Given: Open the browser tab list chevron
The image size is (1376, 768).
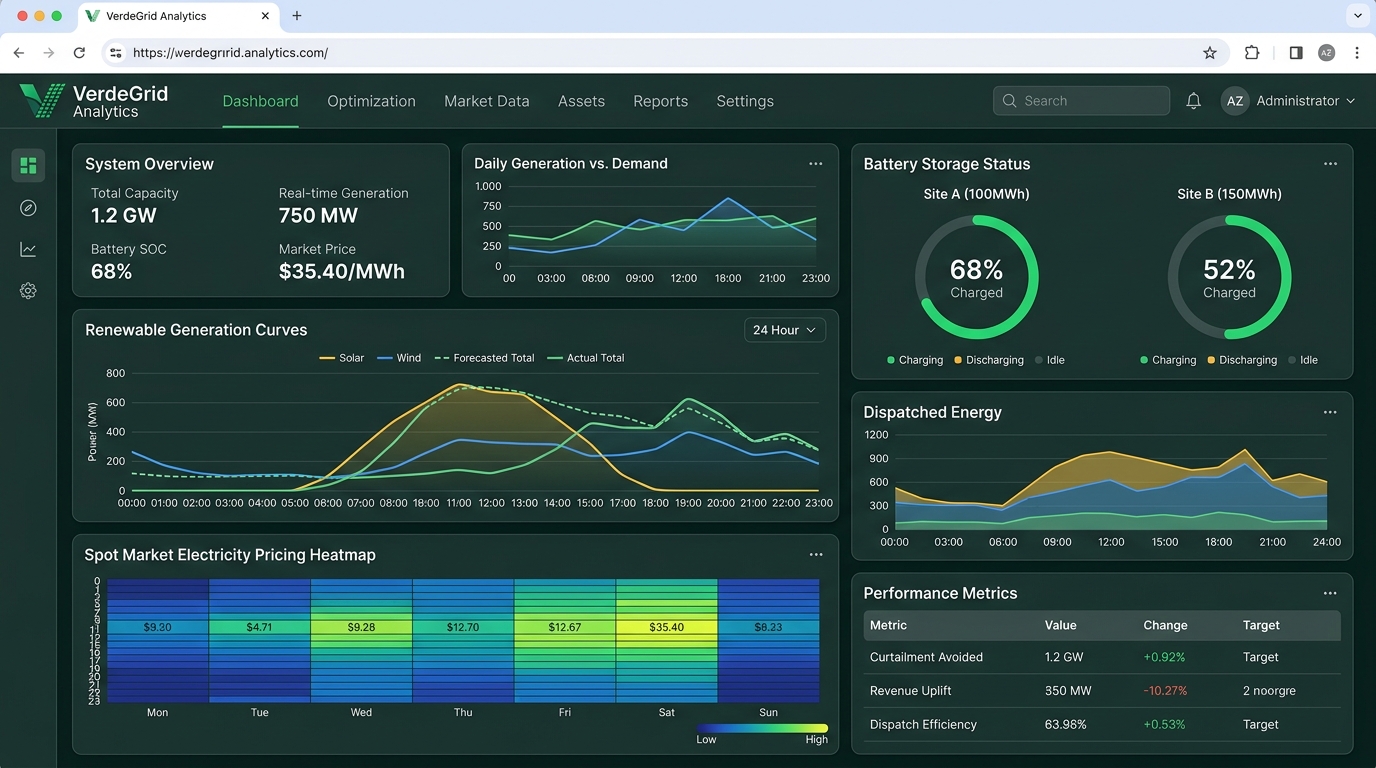Looking at the screenshot, I should tap(1357, 16).
